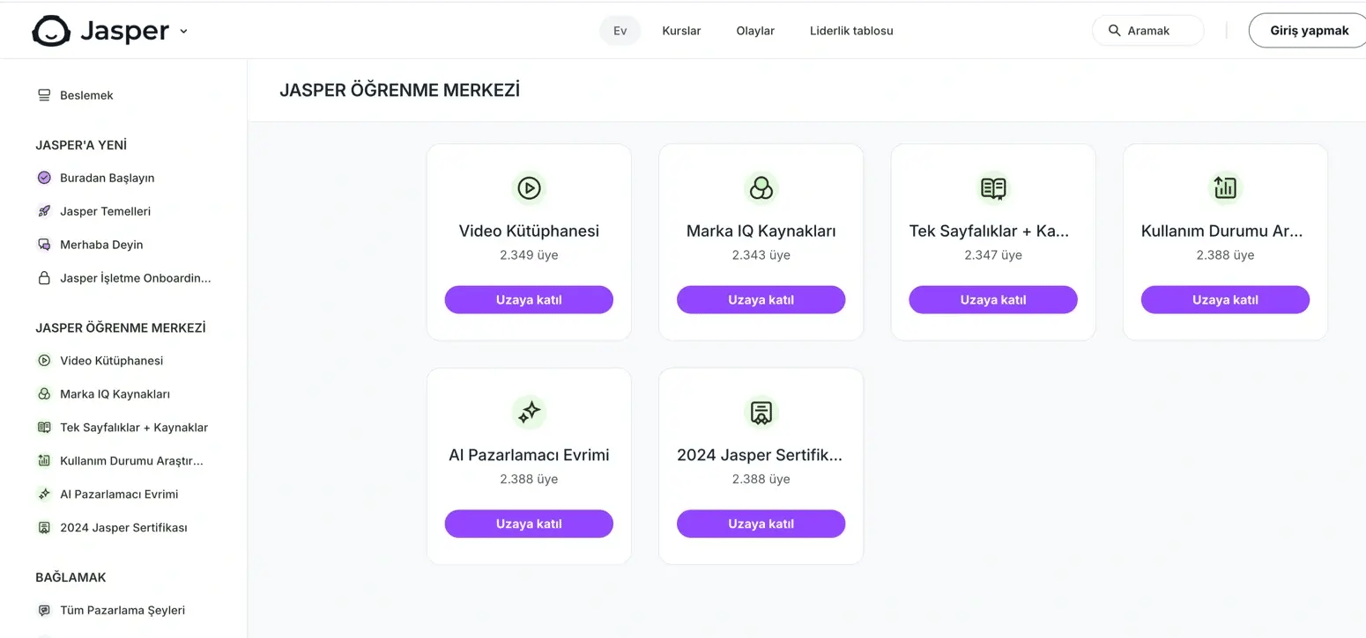Go to Beslemek feed in sidebar
Image resolution: width=1366 pixels, height=638 pixels.
[86, 95]
